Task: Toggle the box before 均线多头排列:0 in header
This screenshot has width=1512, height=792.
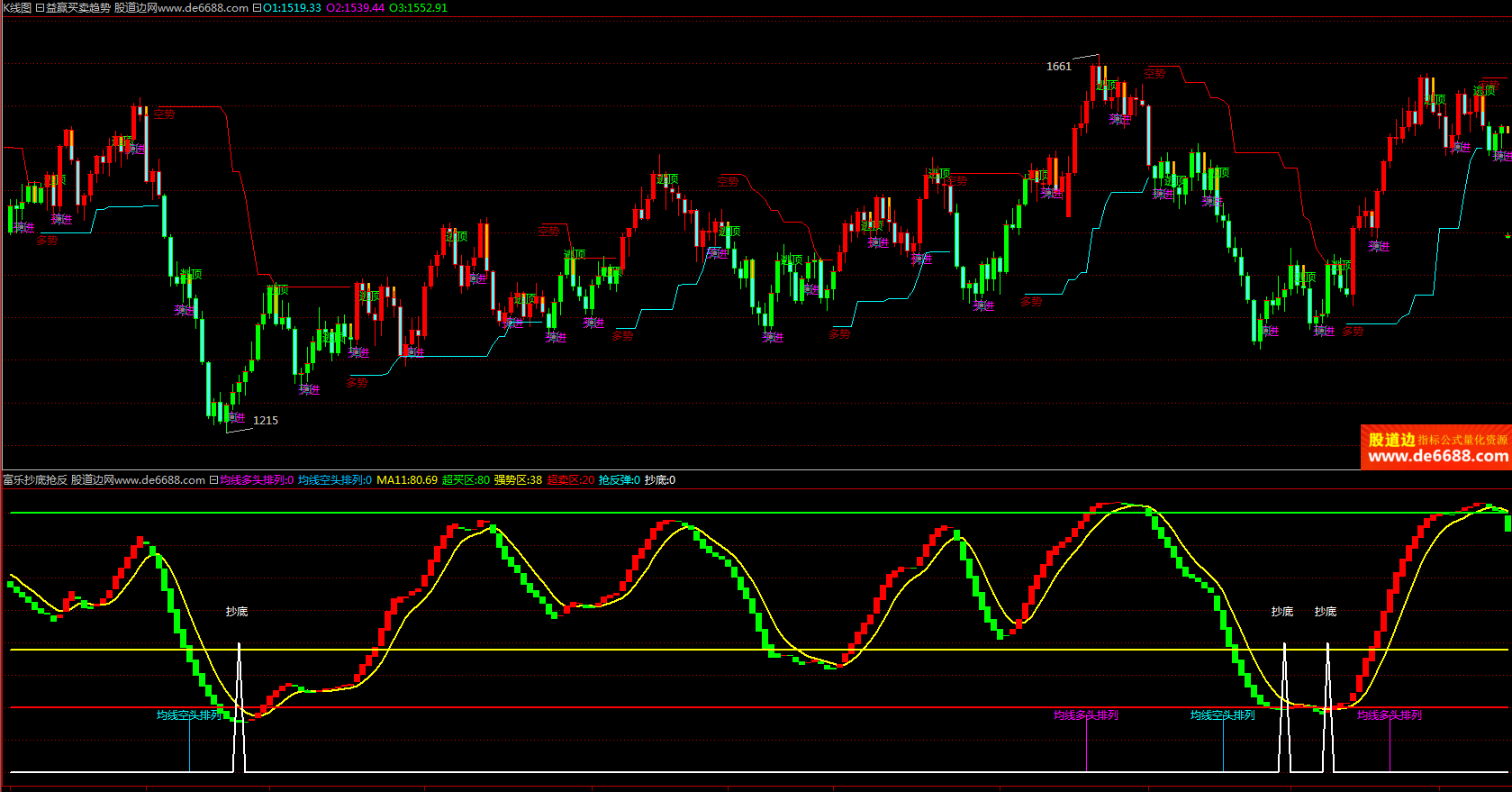Action: [x=214, y=480]
